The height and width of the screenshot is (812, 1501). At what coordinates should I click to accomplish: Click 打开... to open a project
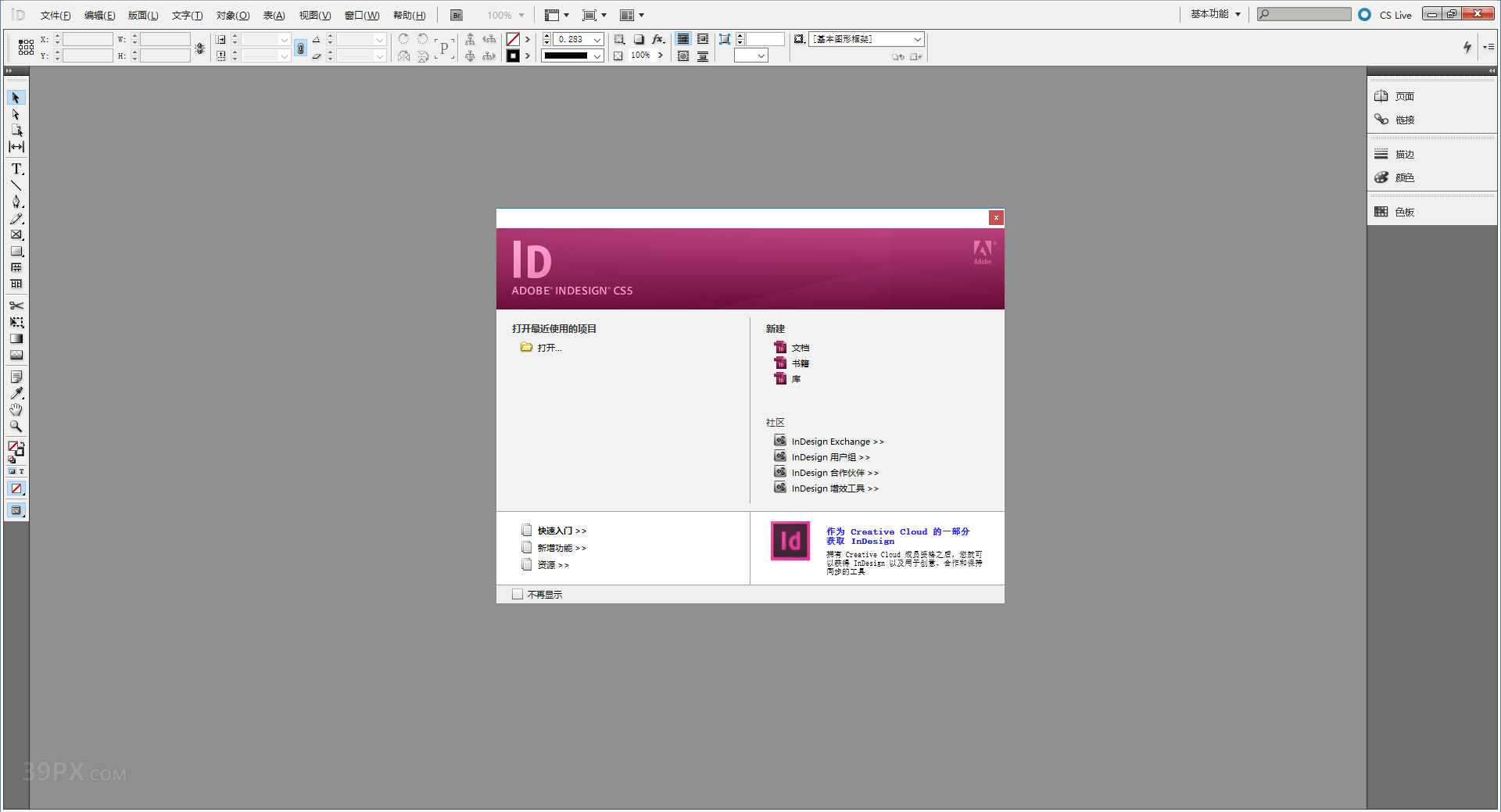click(x=550, y=347)
